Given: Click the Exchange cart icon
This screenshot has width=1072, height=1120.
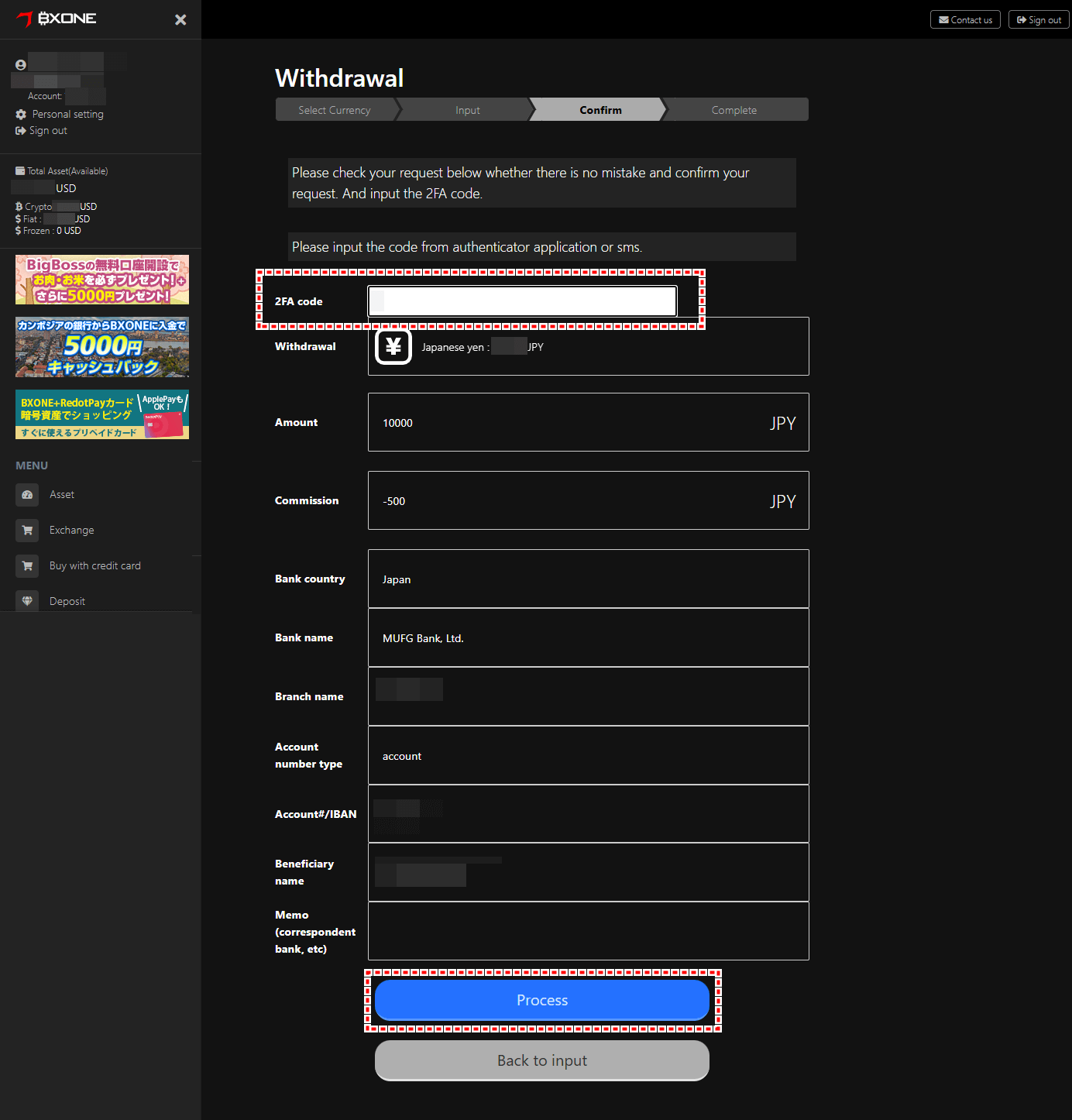Looking at the screenshot, I should pyautogui.click(x=27, y=530).
